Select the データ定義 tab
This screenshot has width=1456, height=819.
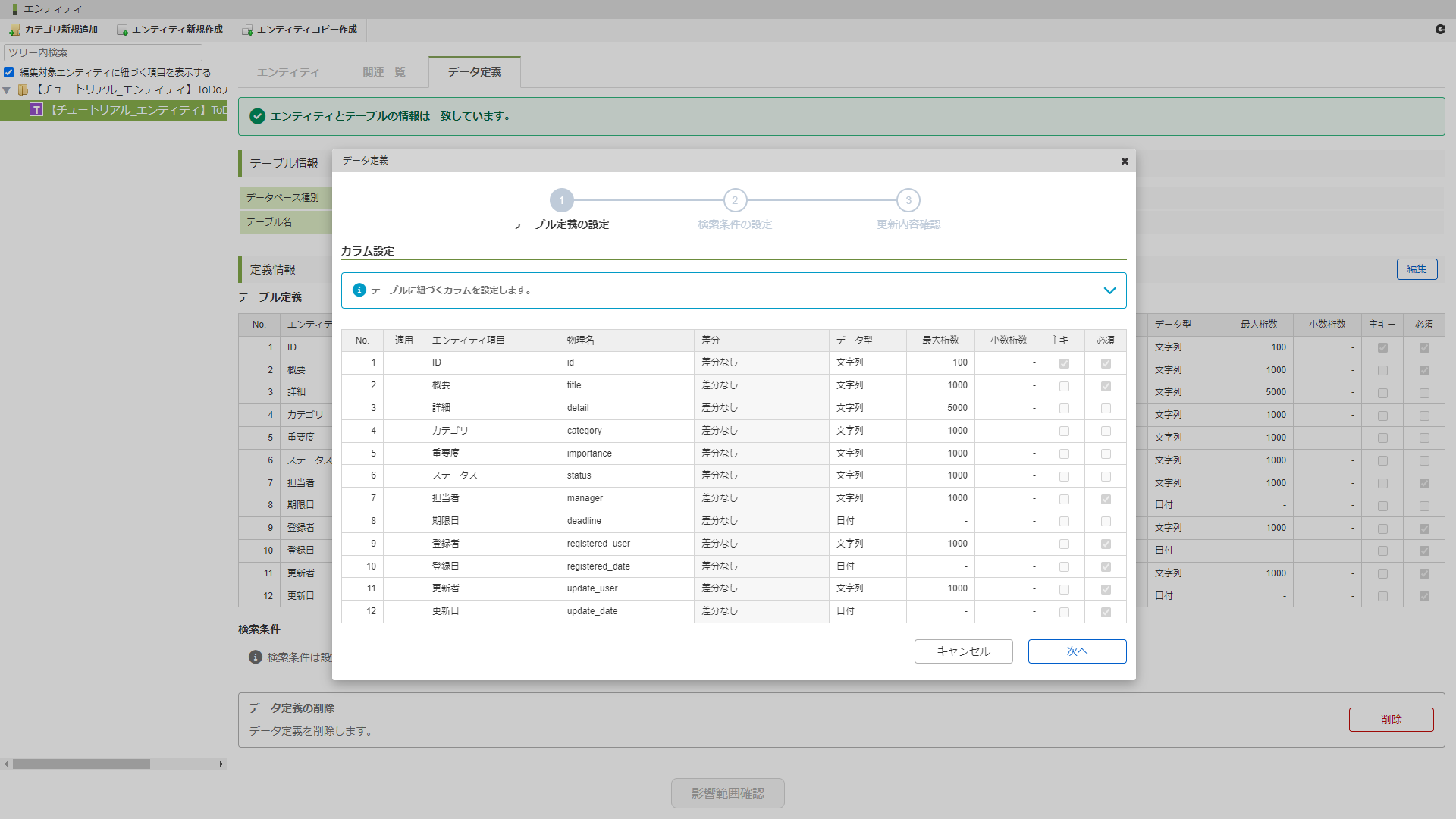(x=475, y=72)
